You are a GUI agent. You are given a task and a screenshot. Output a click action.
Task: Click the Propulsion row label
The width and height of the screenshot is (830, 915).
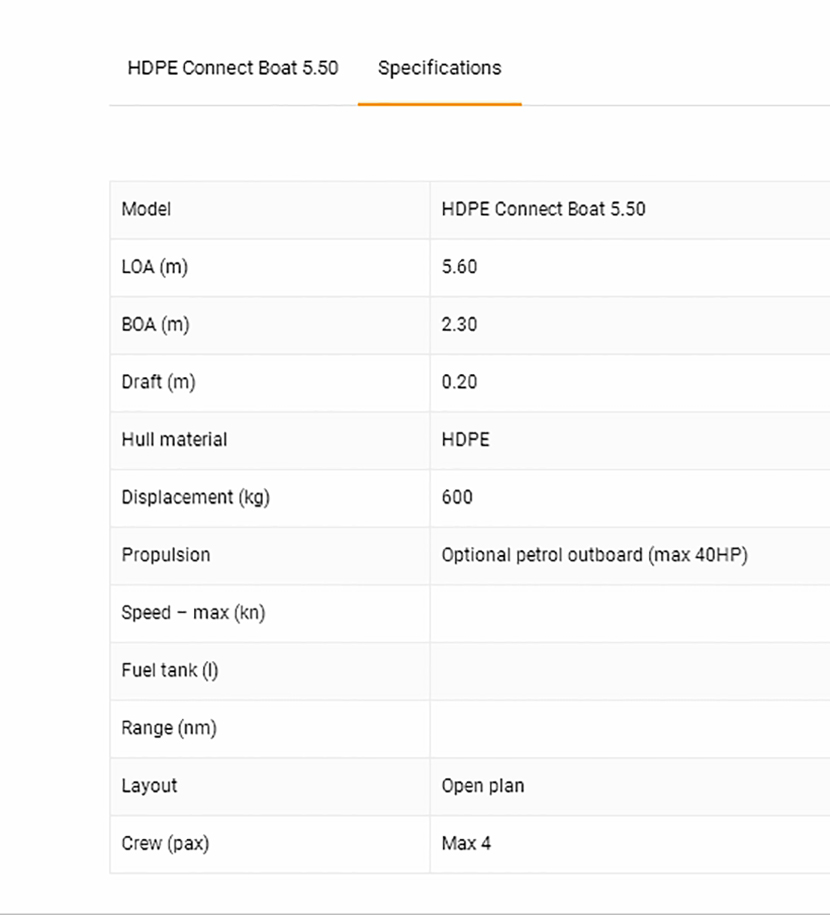point(166,555)
